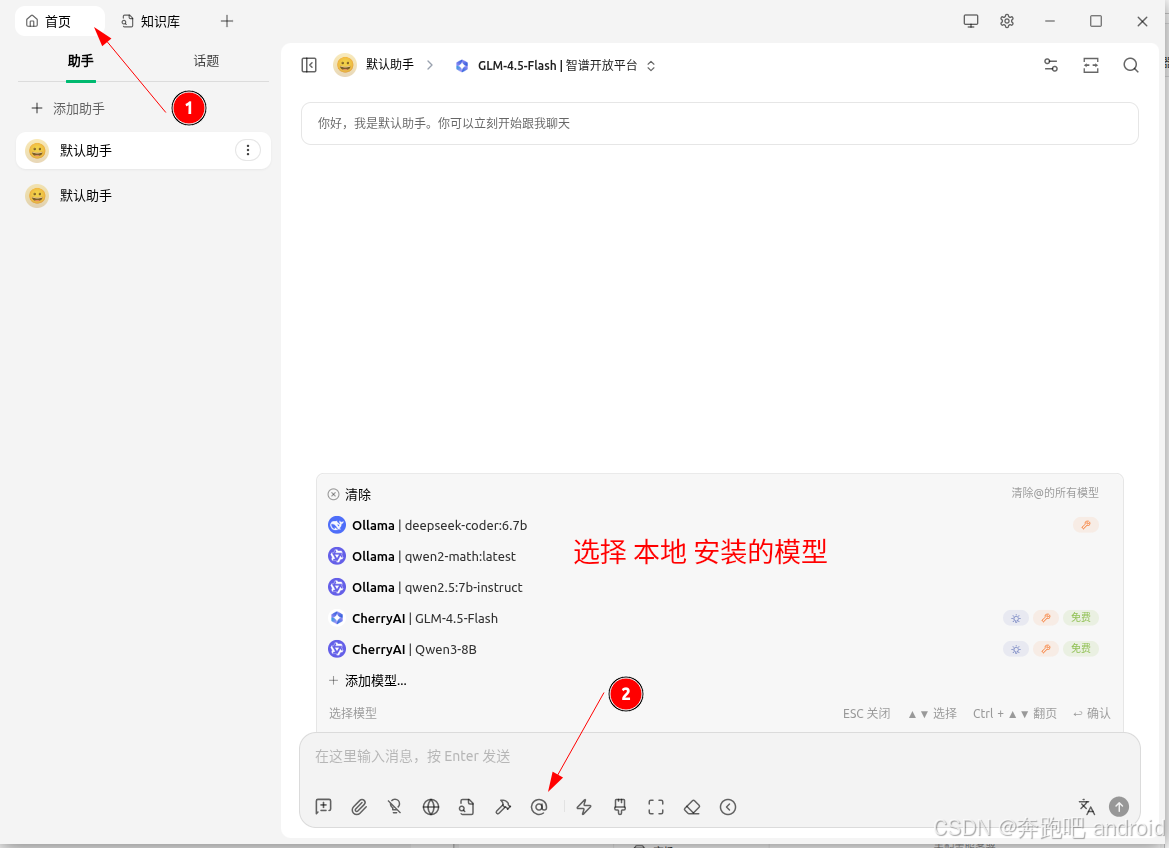1169x848 pixels.
Task: Toggle the disable thinking icon
Action: [x=394, y=807]
